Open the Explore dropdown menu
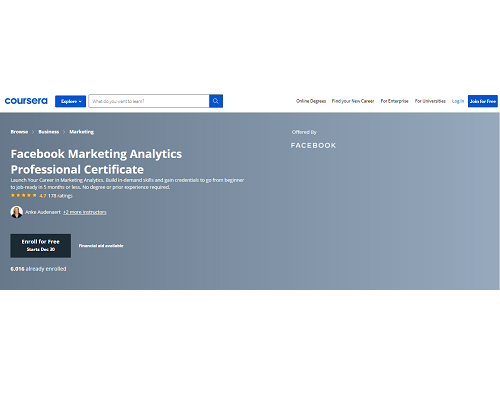Viewport: 500px width, 400px height. pos(70,101)
